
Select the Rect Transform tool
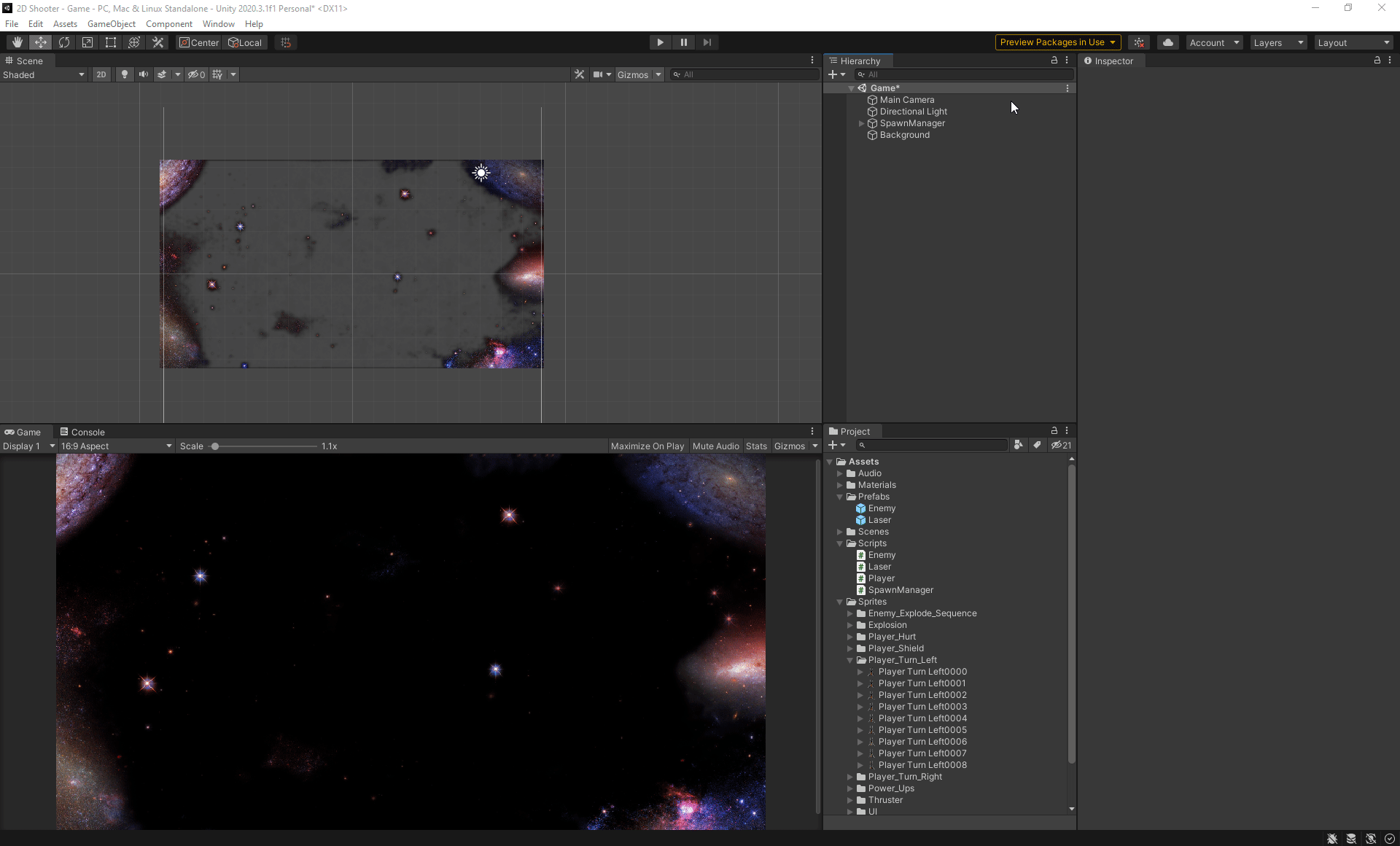click(x=111, y=42)
